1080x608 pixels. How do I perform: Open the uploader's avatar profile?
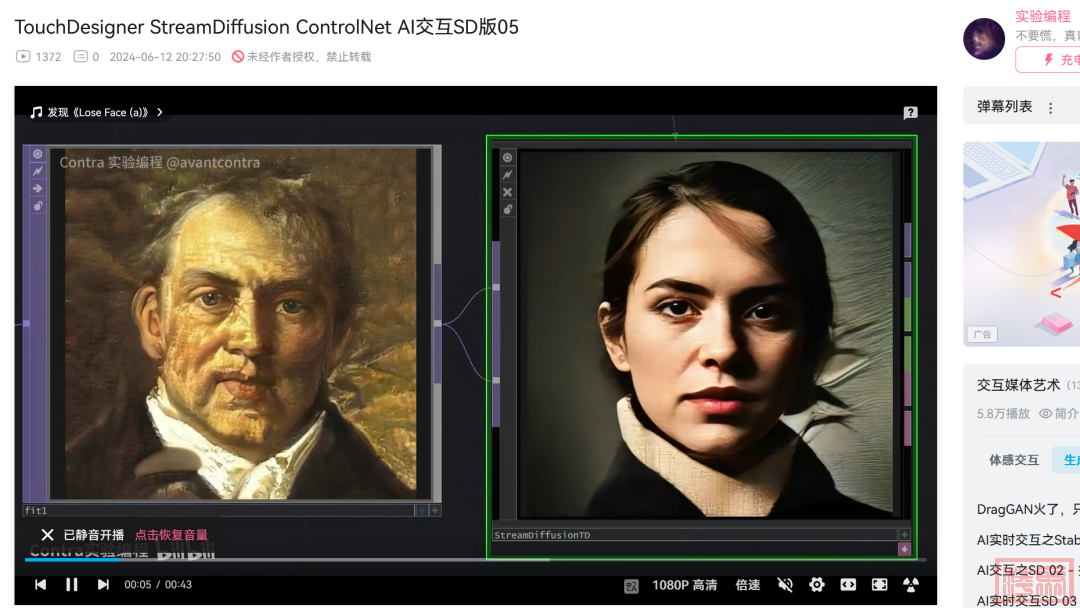984,39
